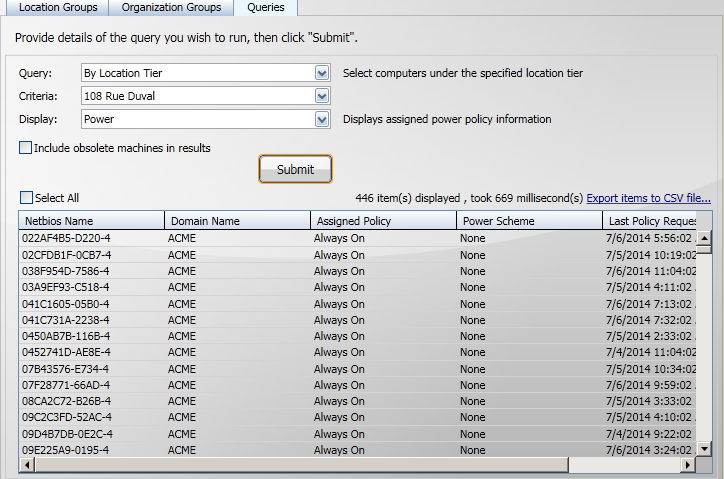
Task: Click Export items to CSV file link
Action: (648, 198)
